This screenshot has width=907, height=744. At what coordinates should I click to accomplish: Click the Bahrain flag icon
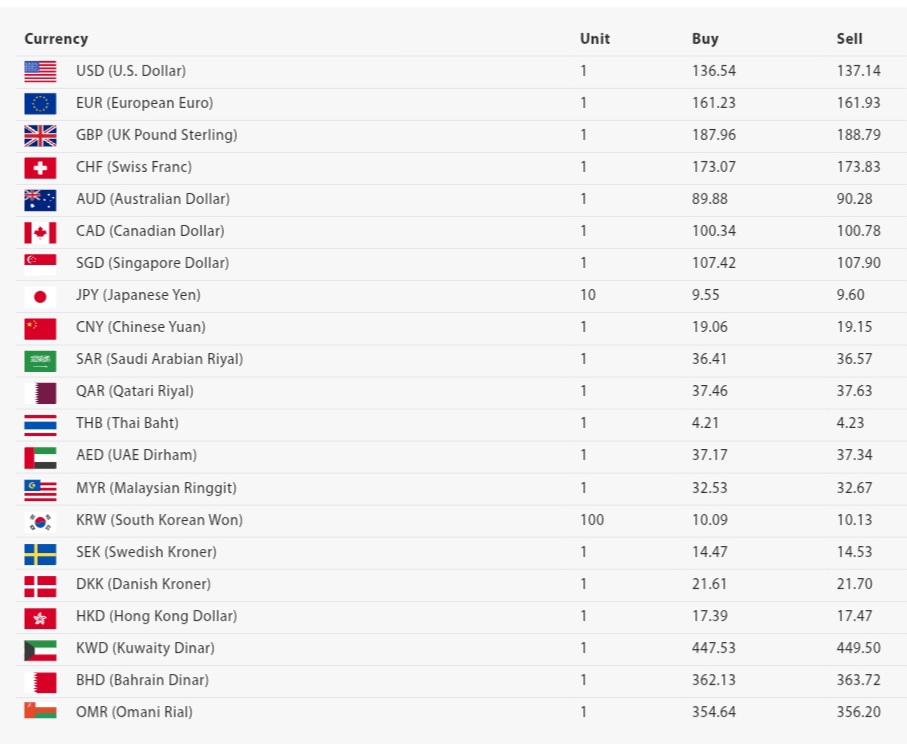coord(40,681)
